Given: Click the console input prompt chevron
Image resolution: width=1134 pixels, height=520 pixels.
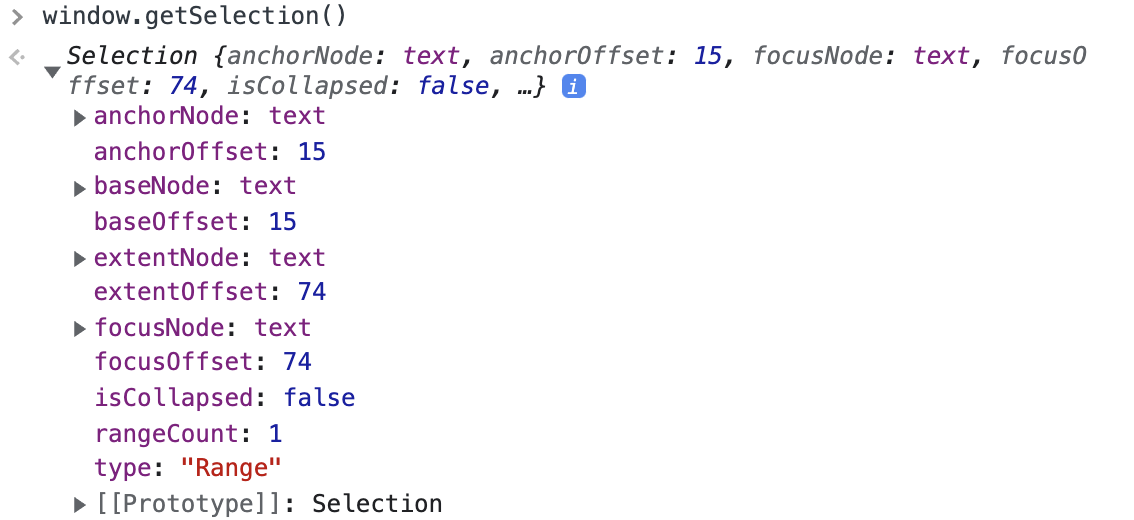Looking at the screenshot, I should coord(18,16).
